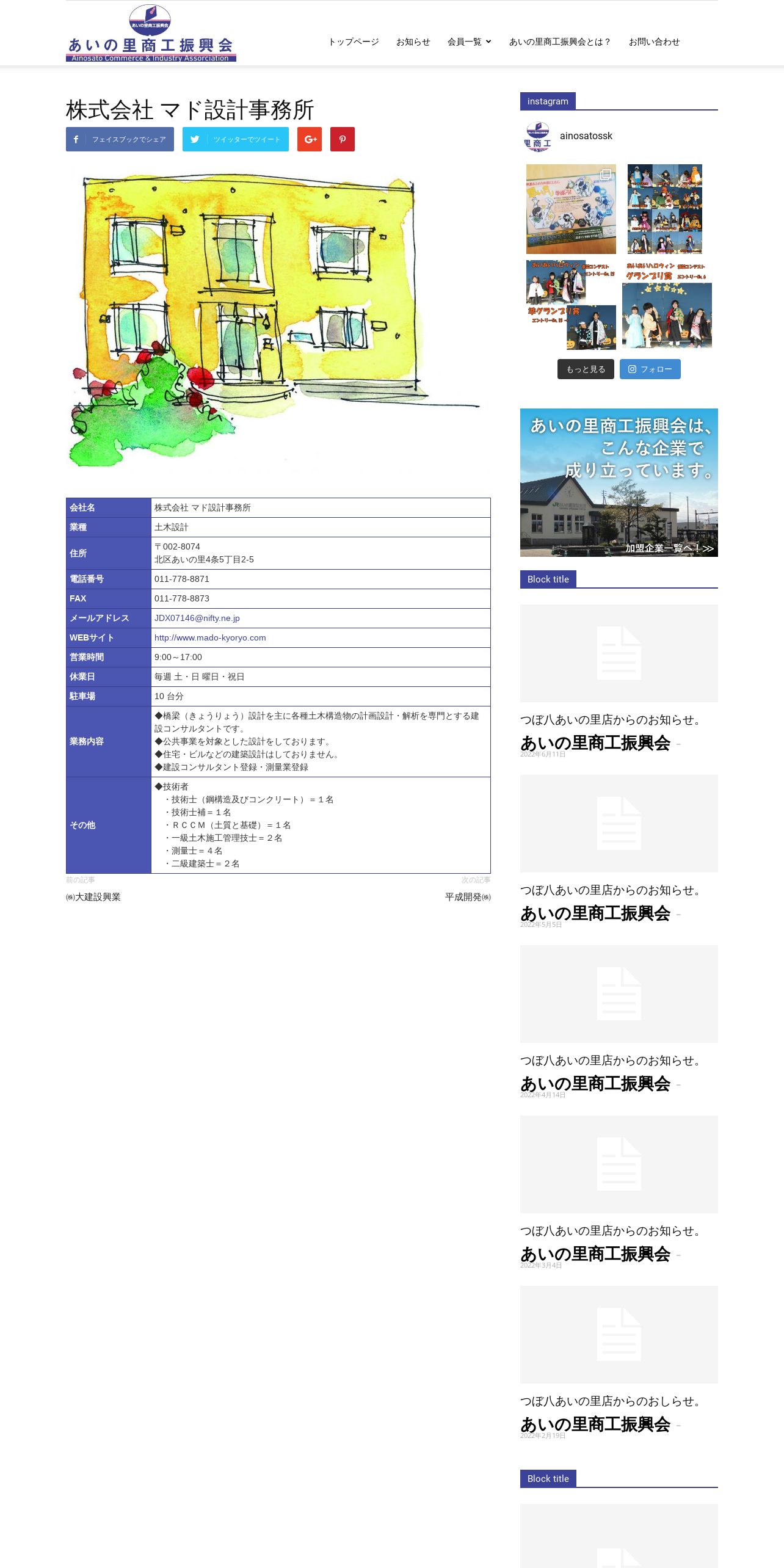Click the 10 台分 parking cell
The height and width of the screenshot is (1568, 784).
click(321, 696)
